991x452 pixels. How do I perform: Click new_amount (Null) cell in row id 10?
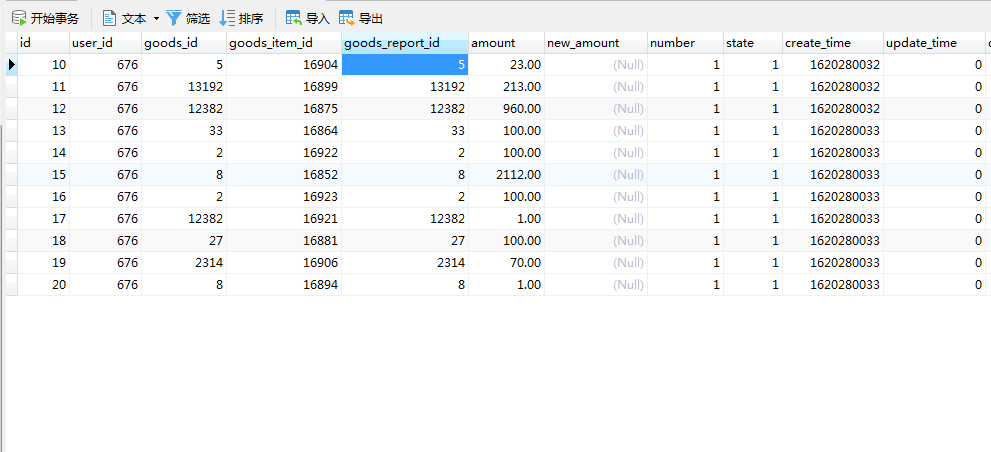pos(596,64)
